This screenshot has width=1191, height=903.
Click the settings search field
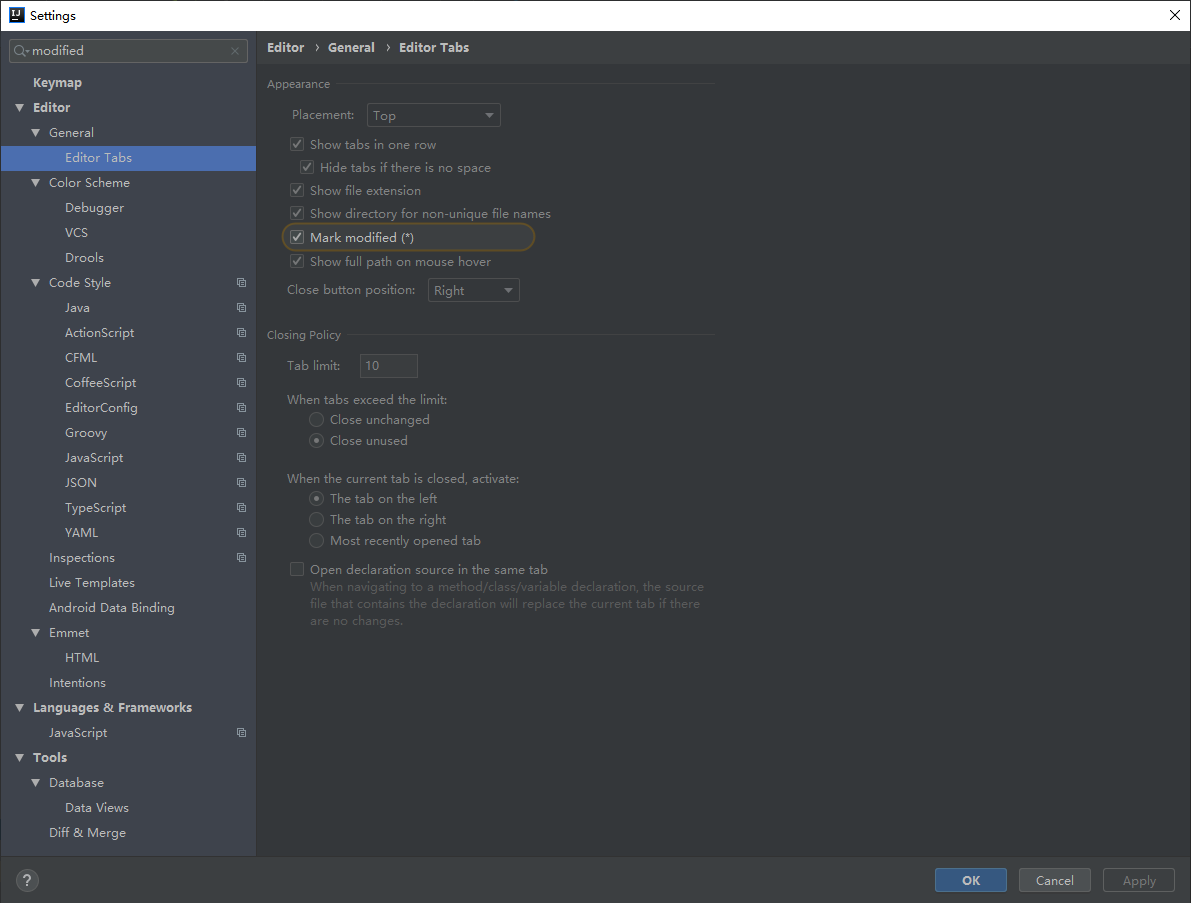point(128,51)
